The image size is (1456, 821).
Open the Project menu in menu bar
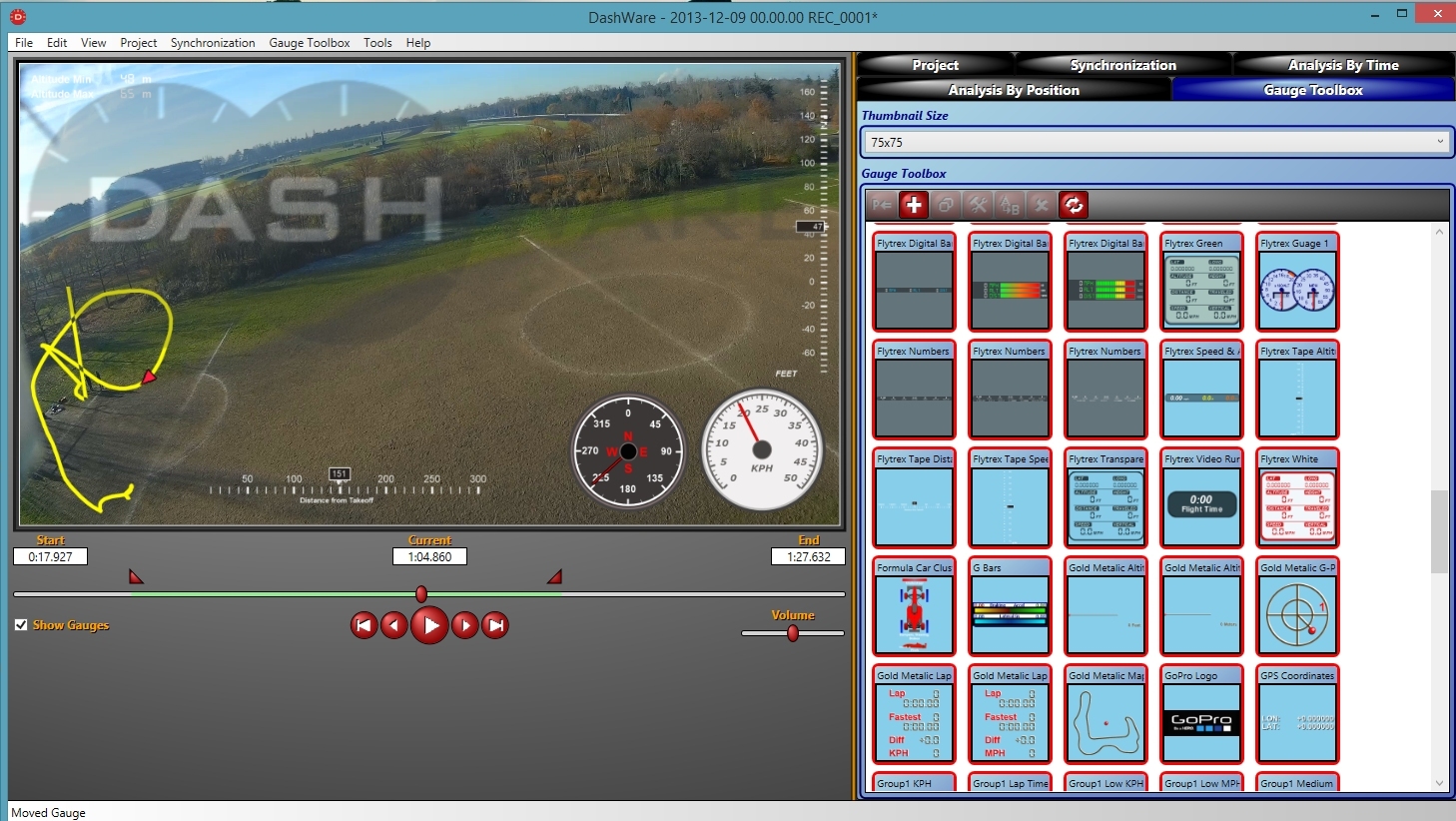pyautogui.click(x=139, y=43)
